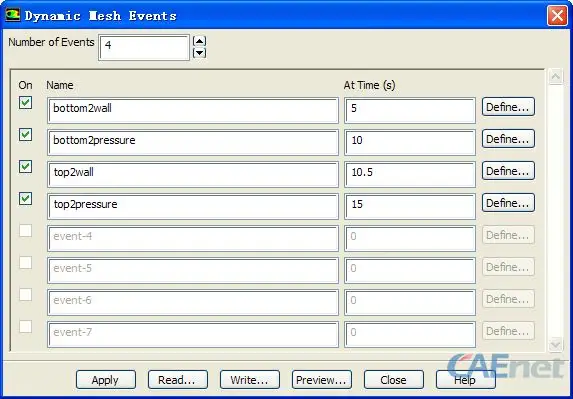The height and width of the screenshot is (399, 573).
Task: Uncheck the top2pressure event checkbox
Action: tap(25, 199)
